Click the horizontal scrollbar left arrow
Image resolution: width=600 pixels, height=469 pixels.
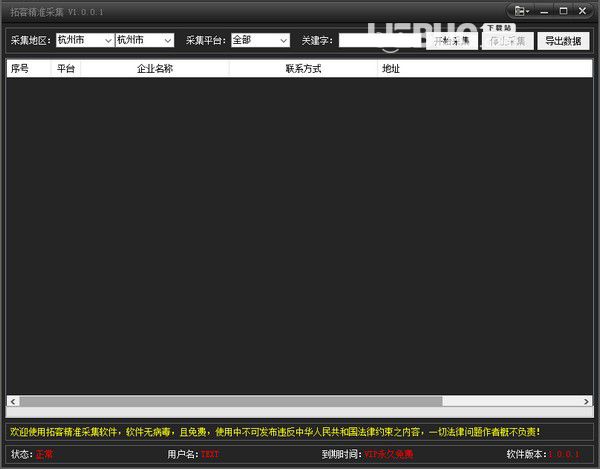[x=13, y=401]
